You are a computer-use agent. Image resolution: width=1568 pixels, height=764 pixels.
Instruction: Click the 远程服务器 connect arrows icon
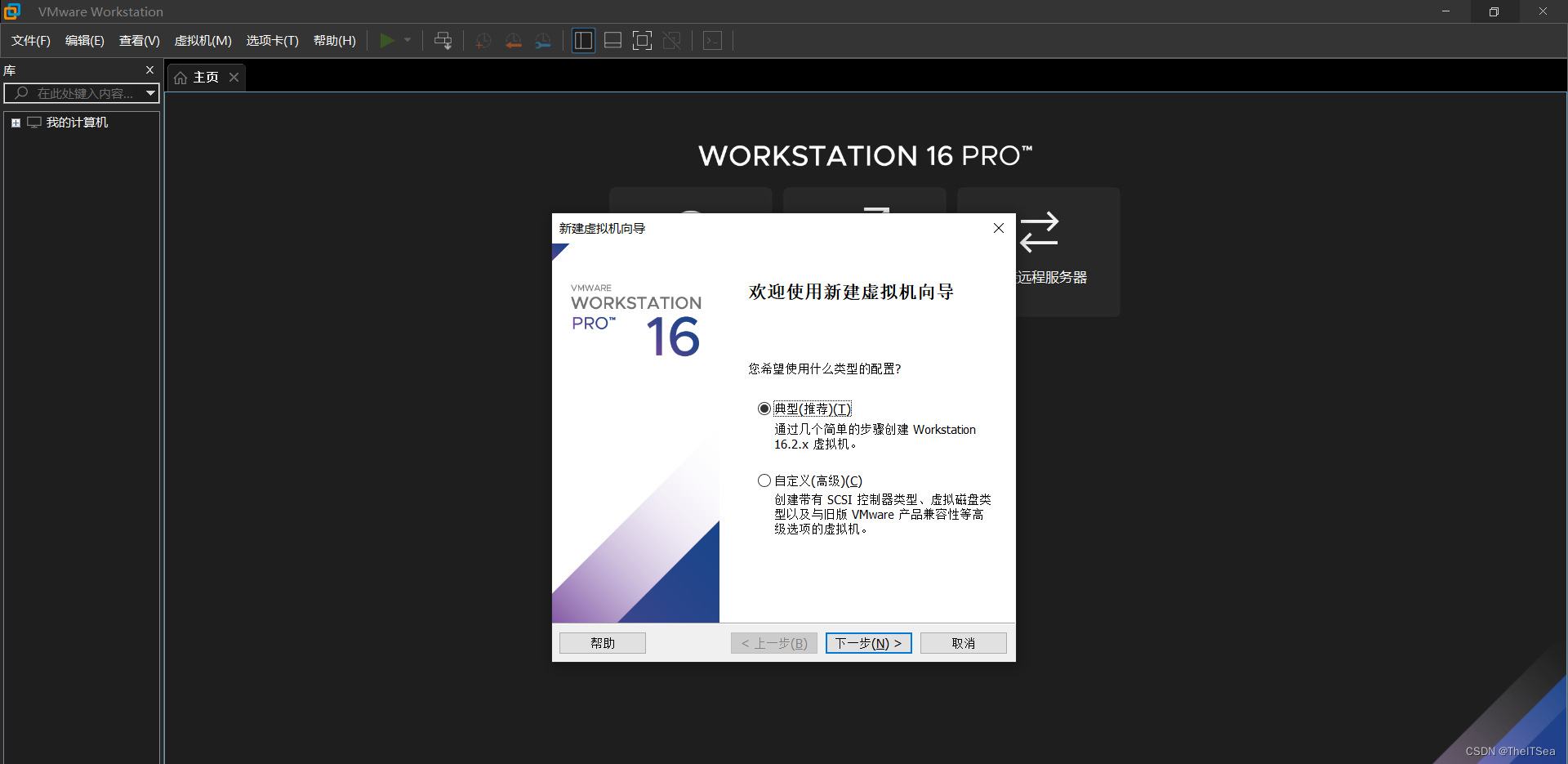[1039, 232]
